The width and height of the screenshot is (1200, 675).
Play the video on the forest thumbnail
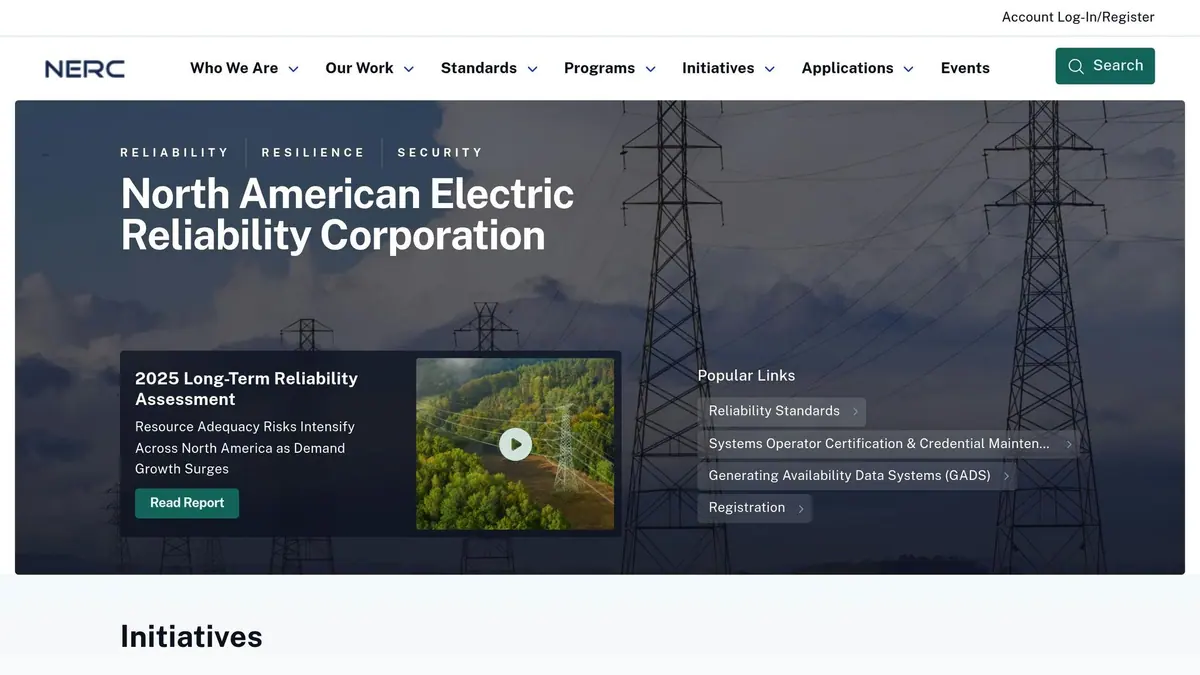(515, 444)
